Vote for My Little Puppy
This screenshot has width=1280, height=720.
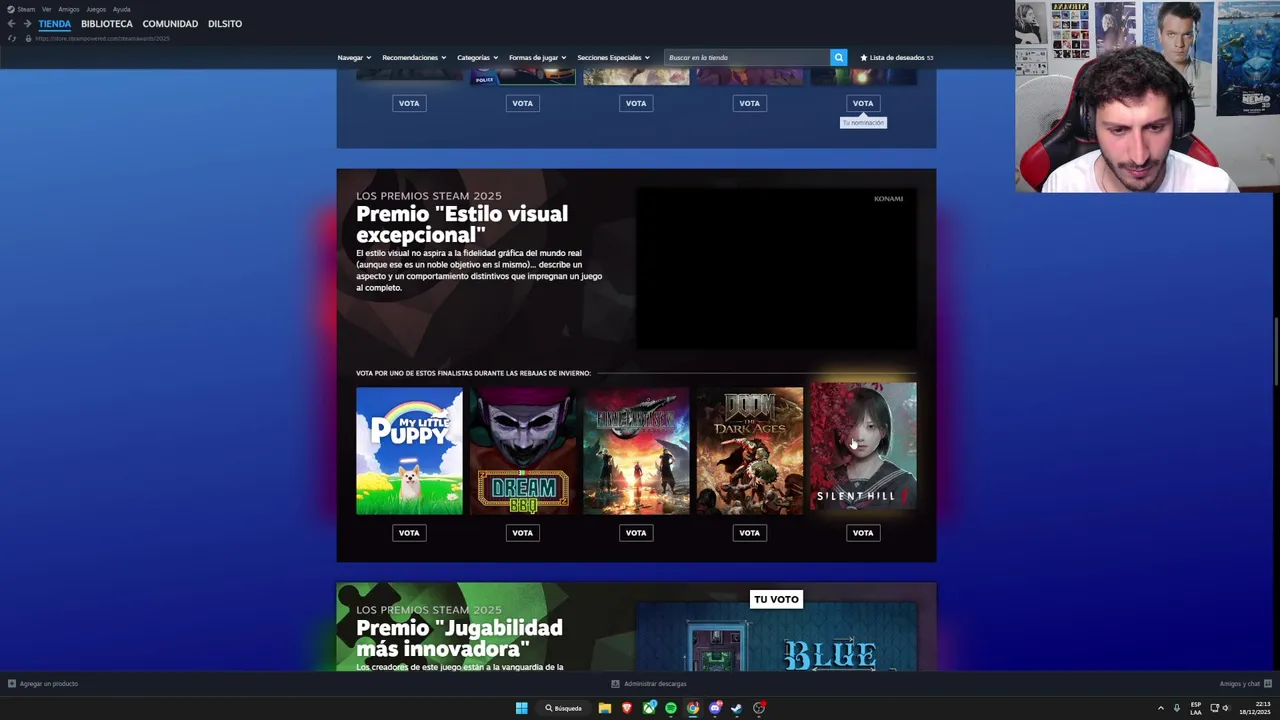[409, 533]
